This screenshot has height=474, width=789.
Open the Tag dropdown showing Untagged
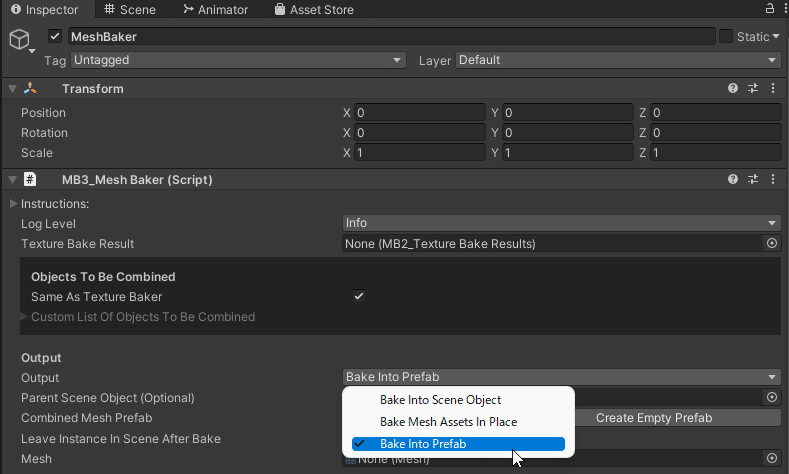click(238, 60)
